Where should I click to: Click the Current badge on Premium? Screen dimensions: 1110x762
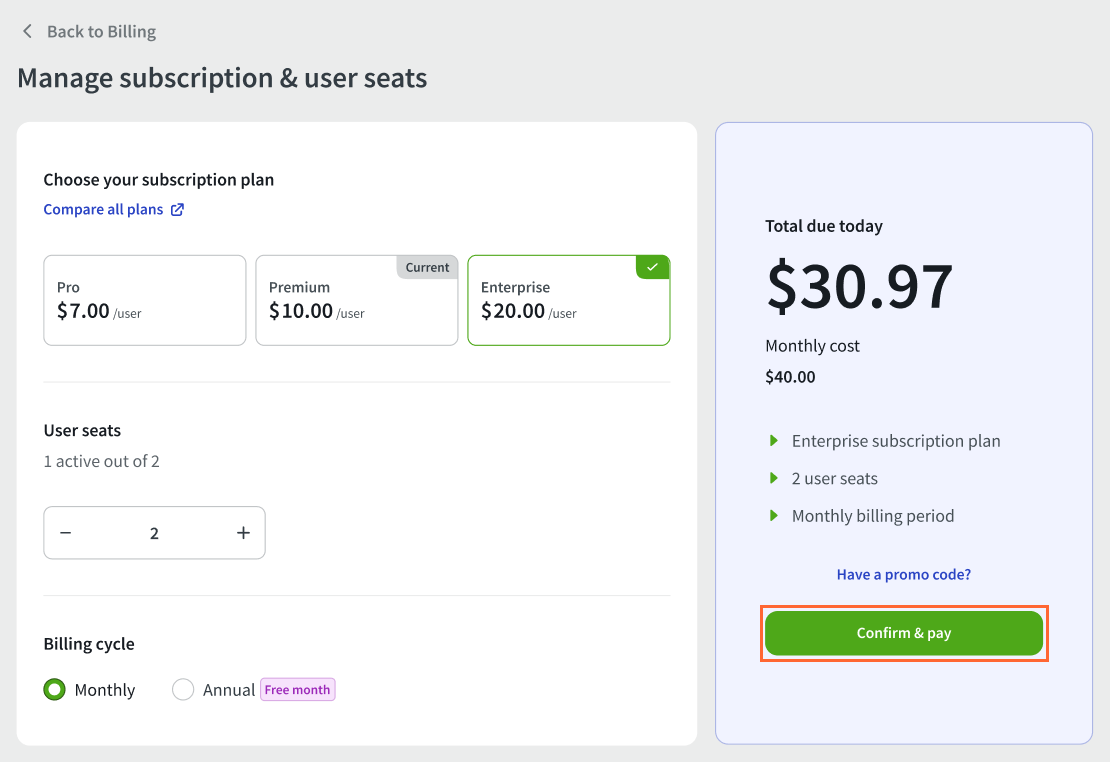427,267
